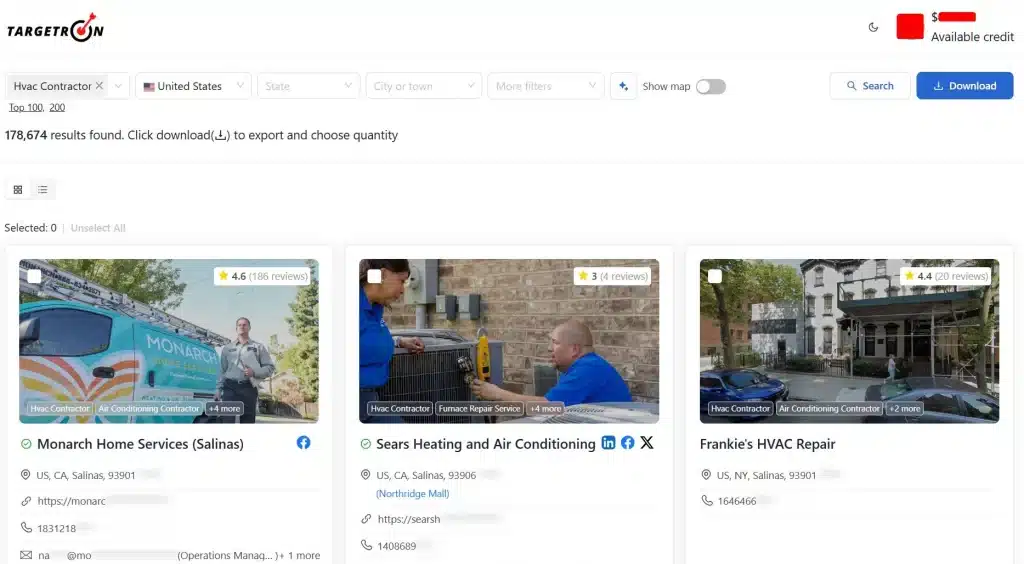
Task: Open Sears Heating LinkedIn icon
Action: (x=608, y=443)
